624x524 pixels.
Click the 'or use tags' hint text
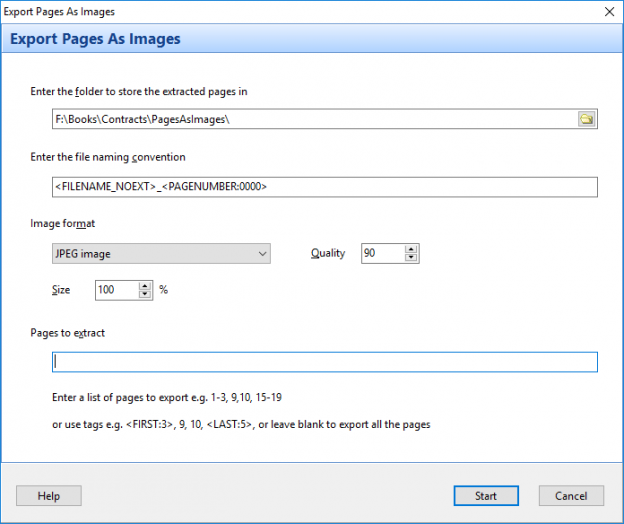coord(241,425)
